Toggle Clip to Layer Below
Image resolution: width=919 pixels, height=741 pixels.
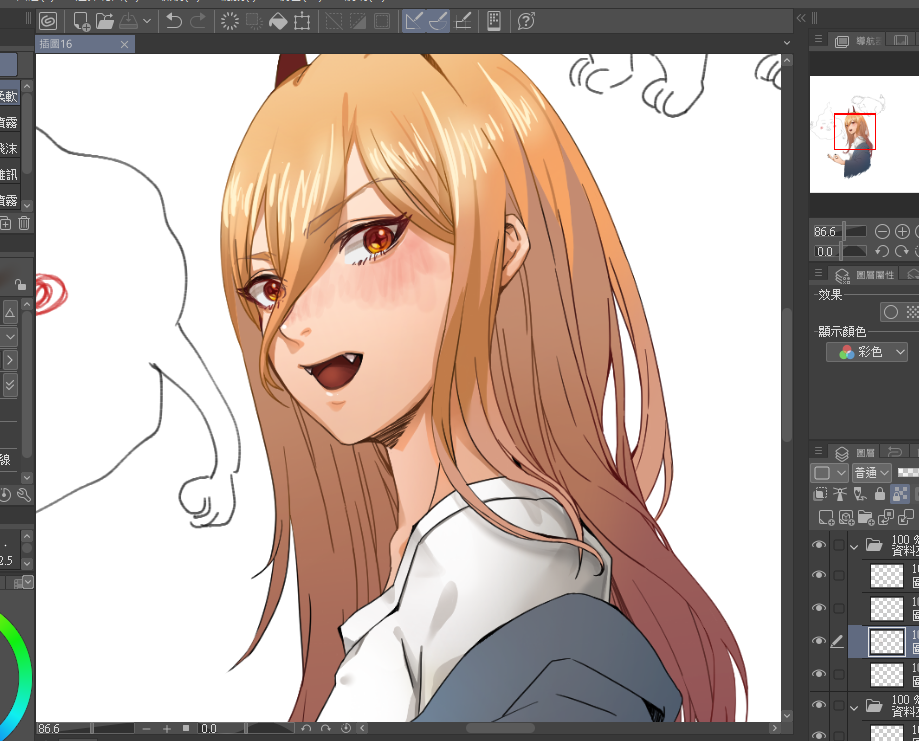click(821, 494)
